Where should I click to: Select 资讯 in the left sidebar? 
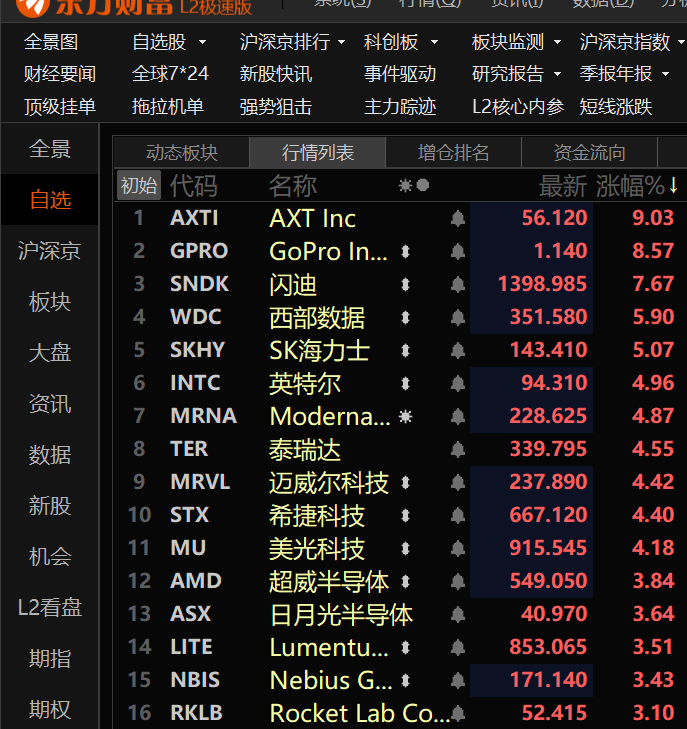pos(50,404)
